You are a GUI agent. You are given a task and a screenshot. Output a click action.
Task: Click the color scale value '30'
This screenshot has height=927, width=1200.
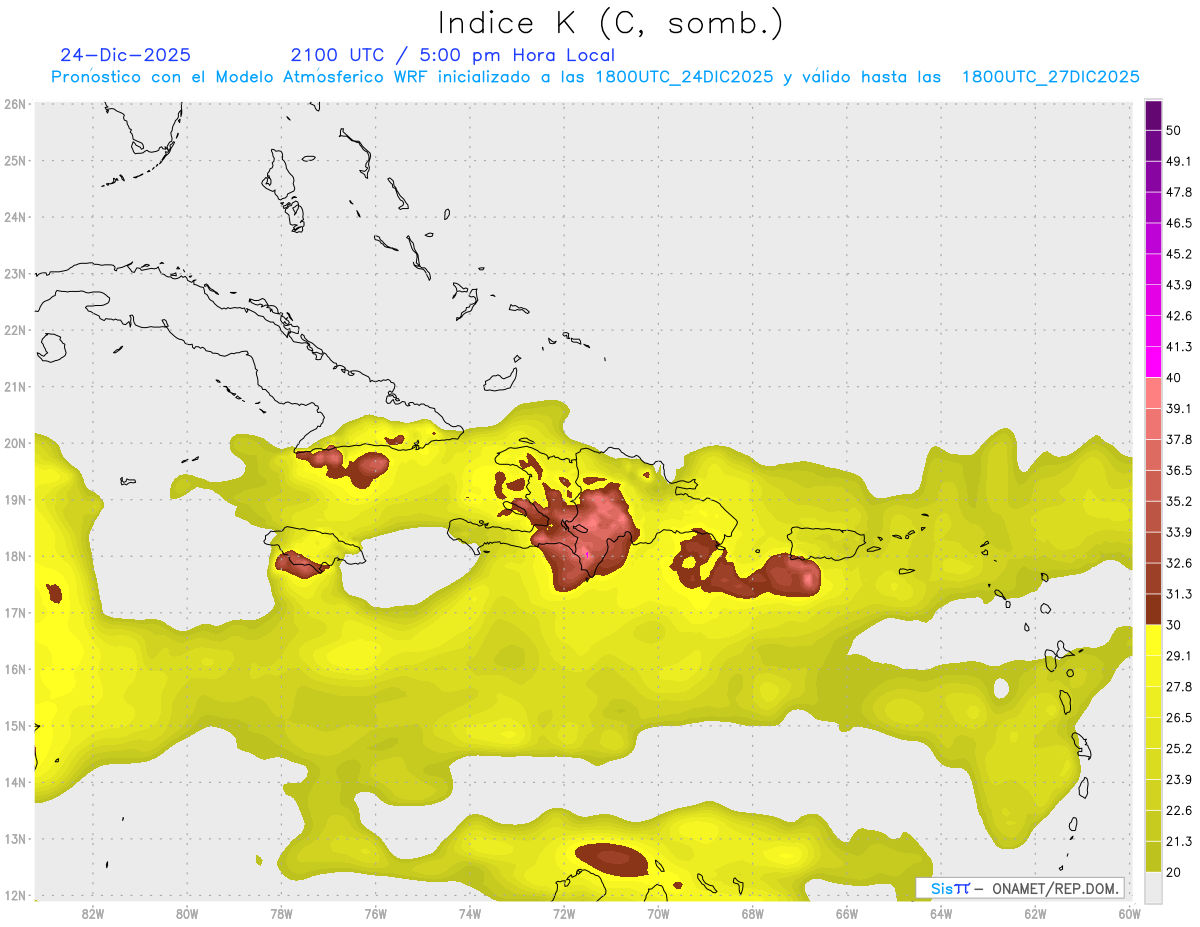point(1174,625)
